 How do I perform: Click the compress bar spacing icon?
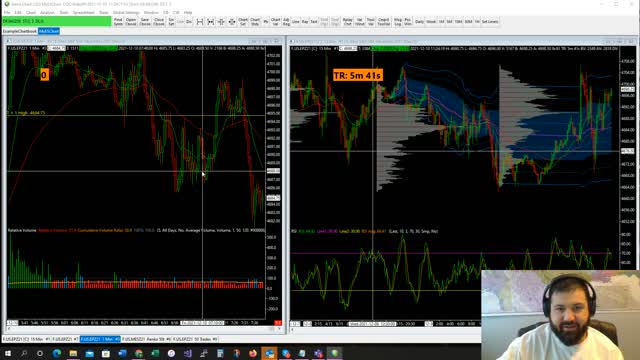point(210,22)
